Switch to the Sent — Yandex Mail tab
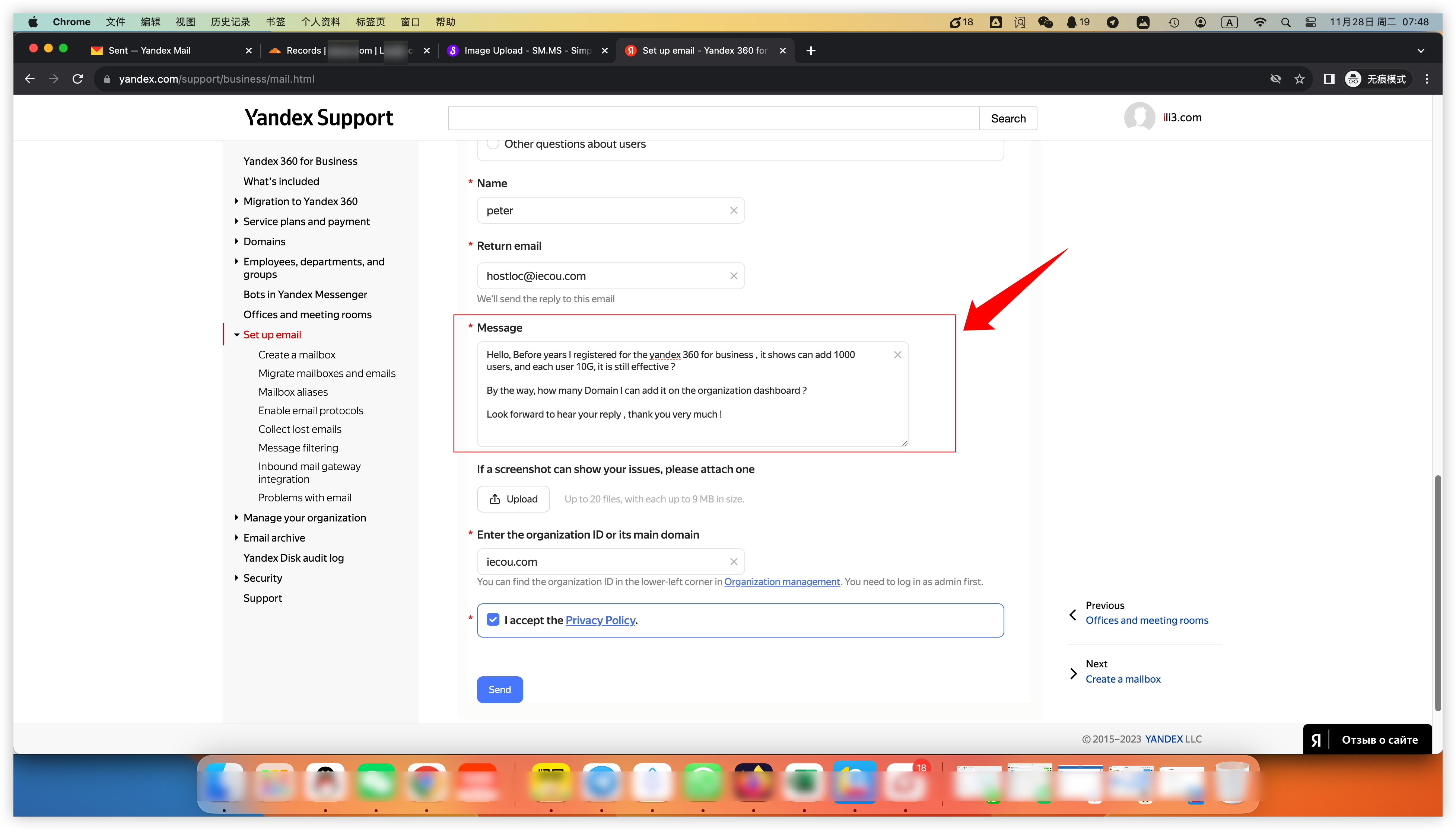Viewport: 1456px width, 830px height. point(150,50)
